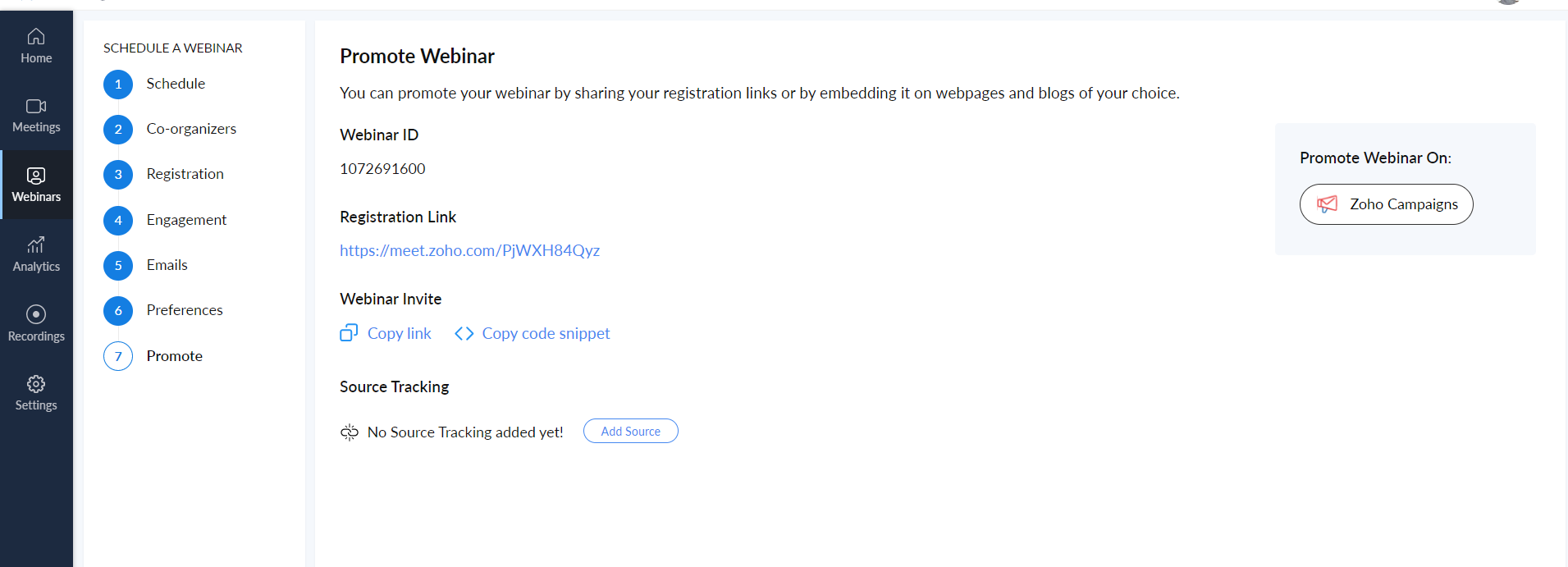Open the meet.zoho.com registration link
The height and width of the screenshot is (567, 1568).
coord(469,250)
